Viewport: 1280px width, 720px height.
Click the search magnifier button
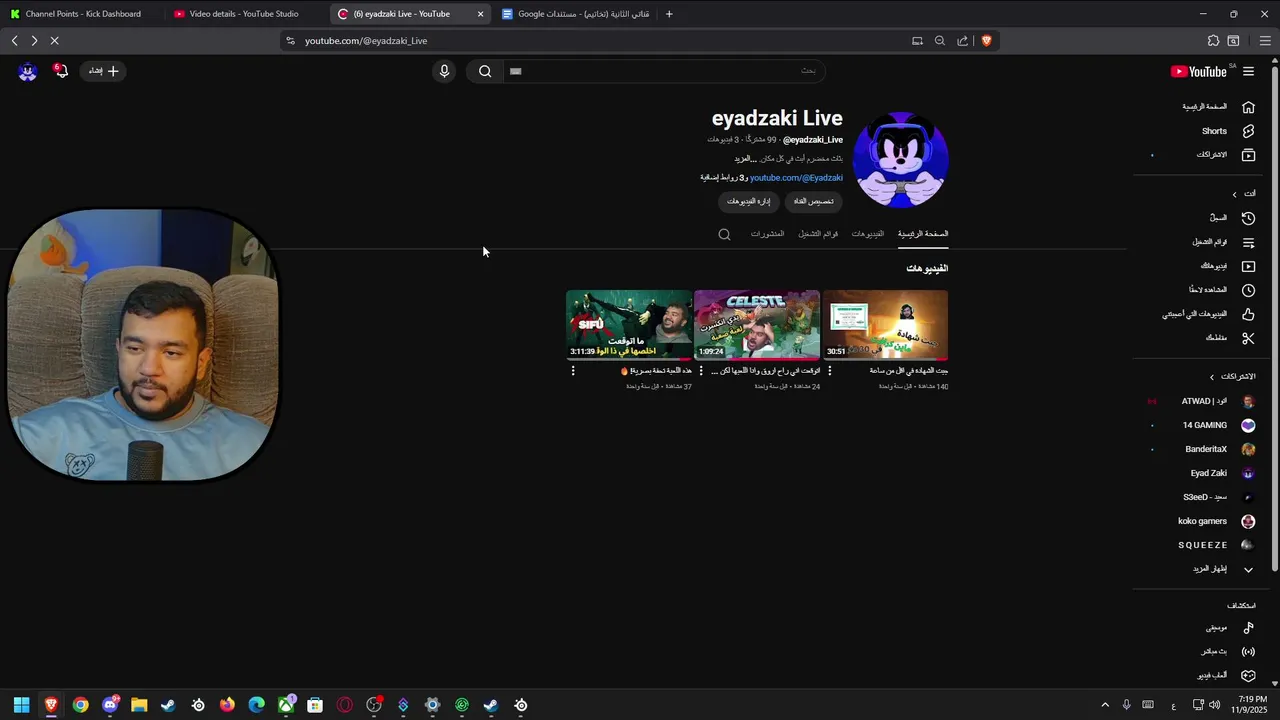click(485, 71)
